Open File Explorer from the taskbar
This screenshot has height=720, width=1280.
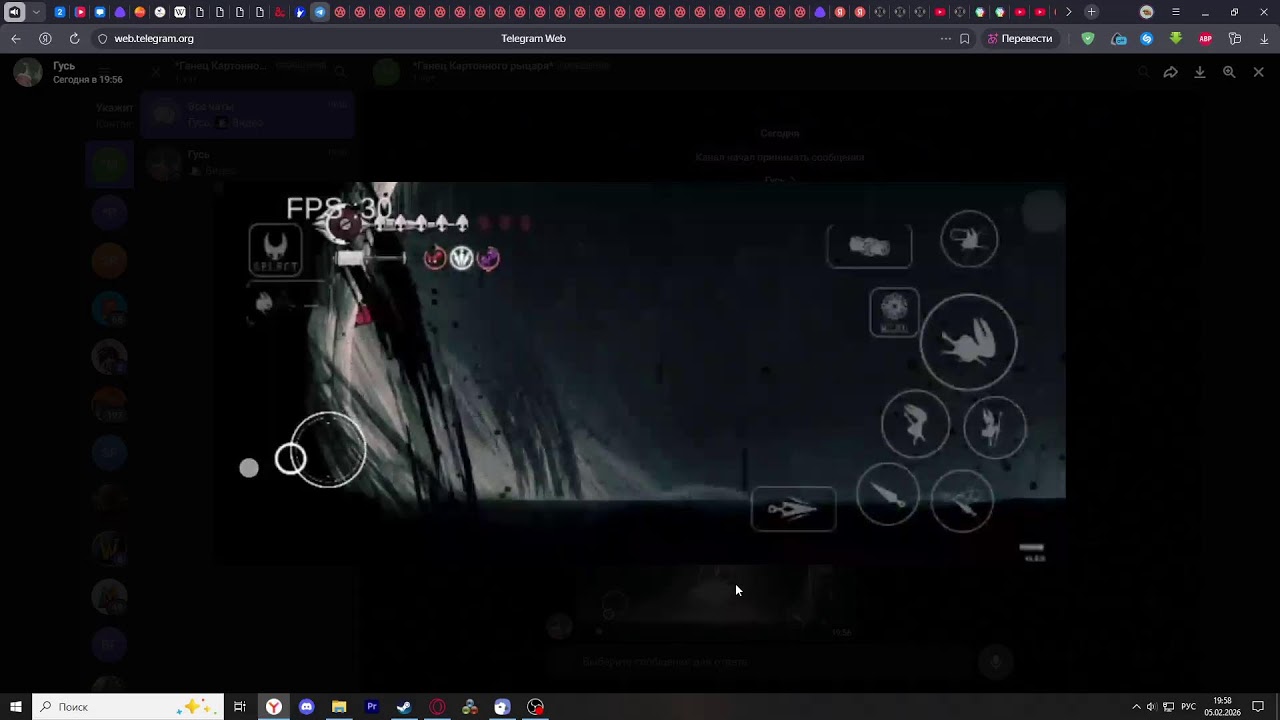pos(339,707)
